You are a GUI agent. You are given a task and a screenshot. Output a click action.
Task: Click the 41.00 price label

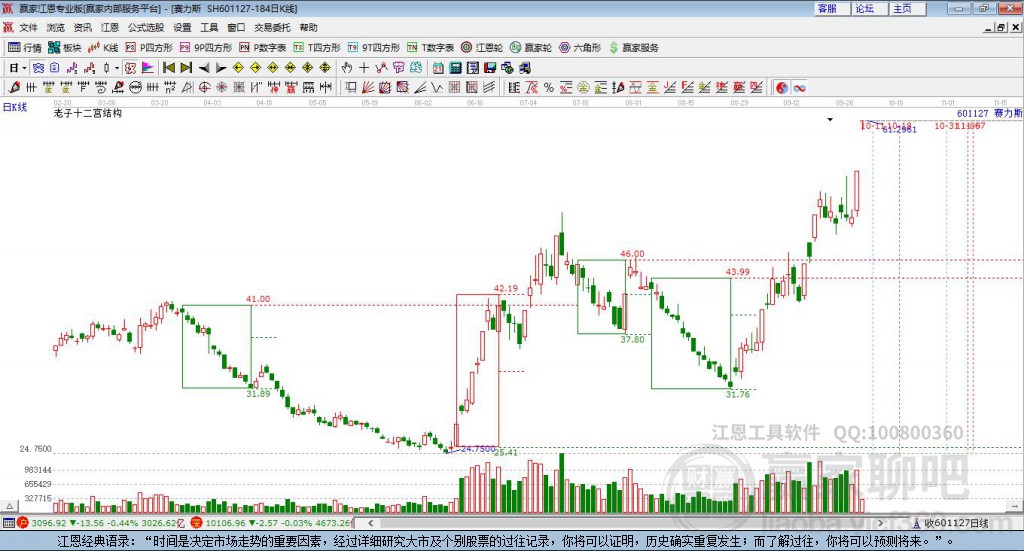point(258,299)
